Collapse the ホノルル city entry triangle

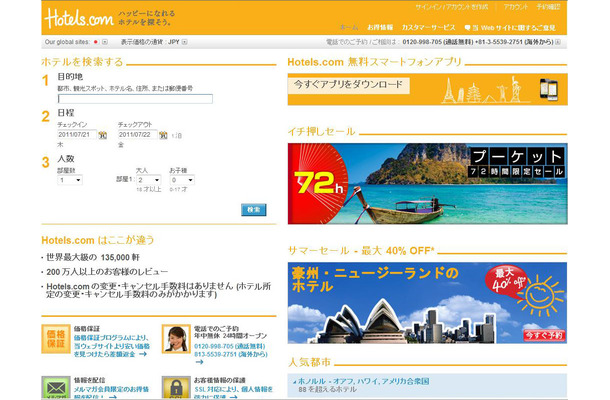[294, 382]
